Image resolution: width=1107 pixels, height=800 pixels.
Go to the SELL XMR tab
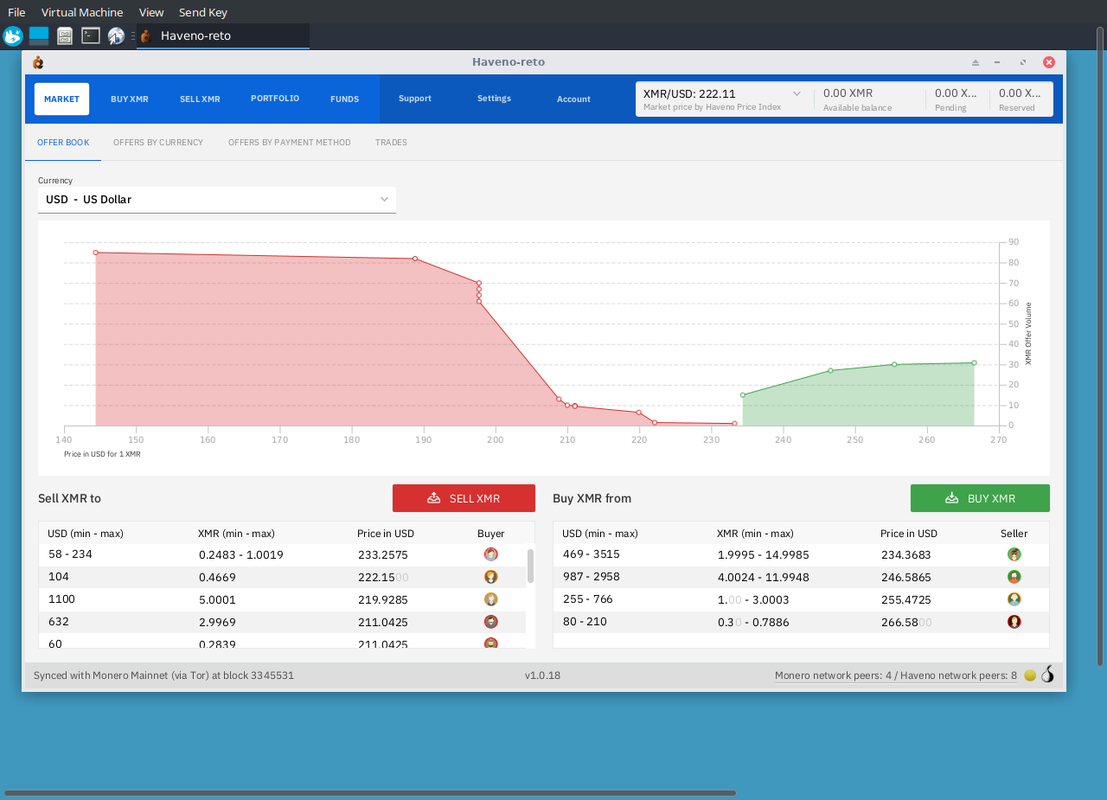pyautogui.click(x=200, y=99)
